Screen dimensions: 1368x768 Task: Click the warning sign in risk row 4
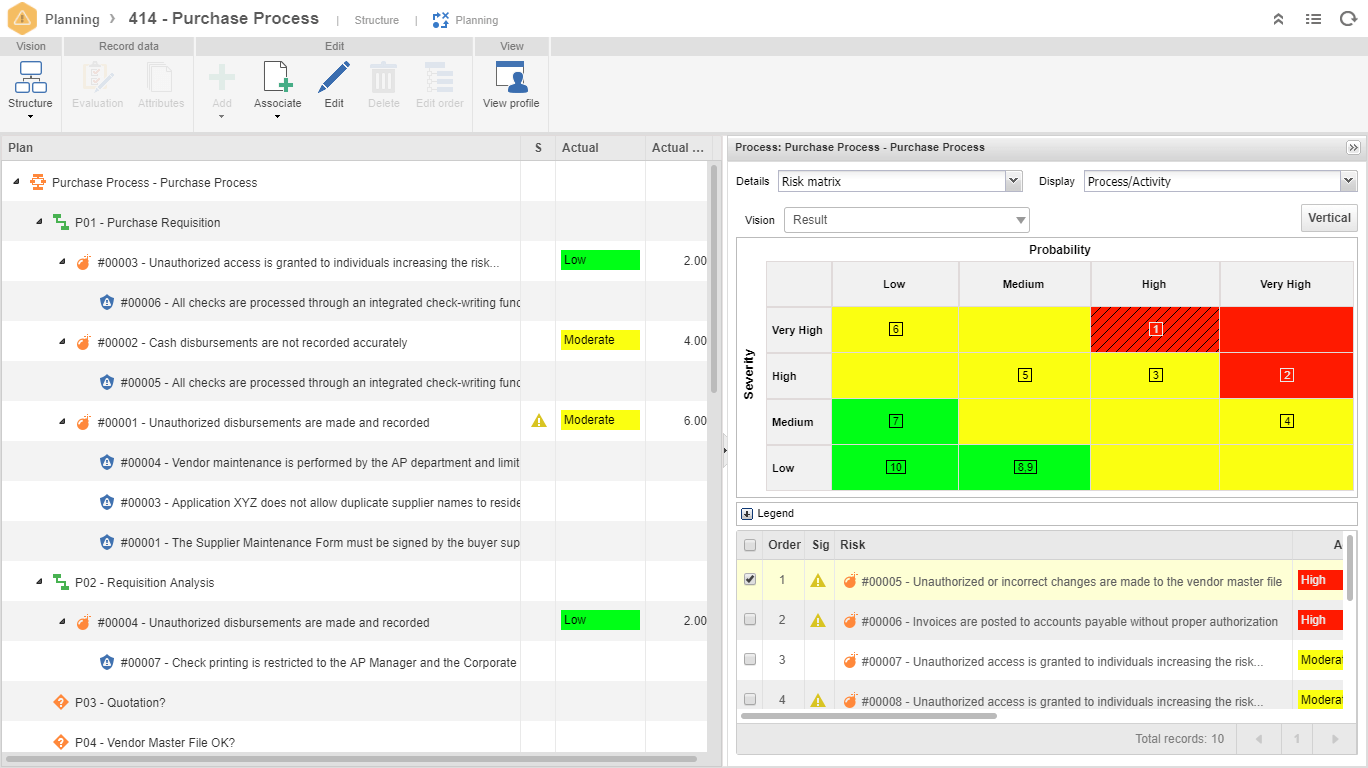coord(818,700)
